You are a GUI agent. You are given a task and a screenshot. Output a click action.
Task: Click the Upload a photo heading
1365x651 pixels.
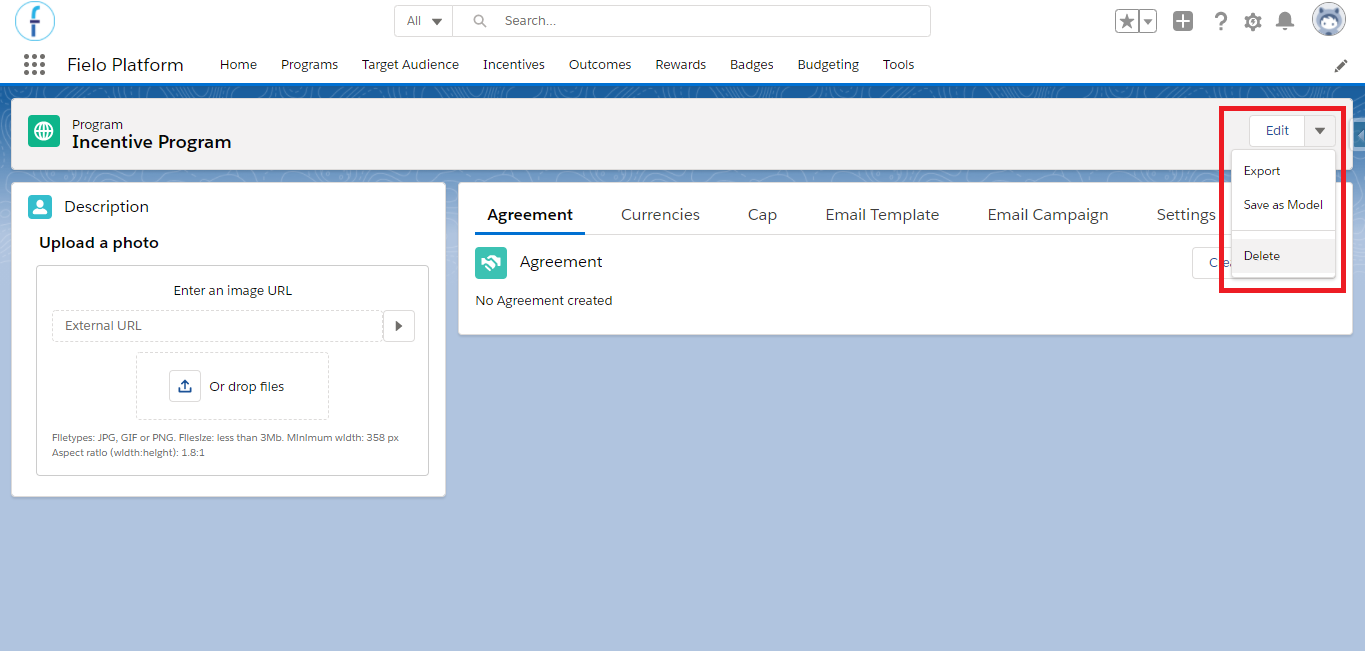pos(99,243)
